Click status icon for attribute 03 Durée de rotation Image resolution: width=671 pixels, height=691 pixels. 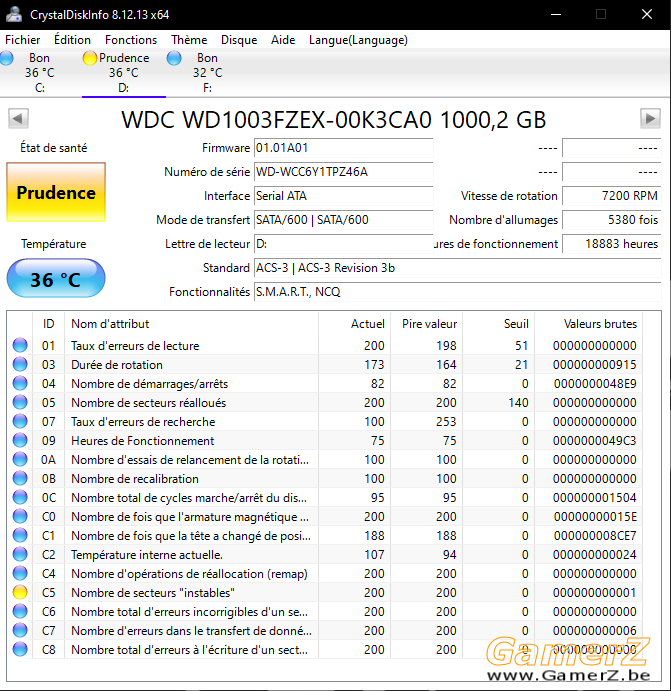[x=20, y=364]
